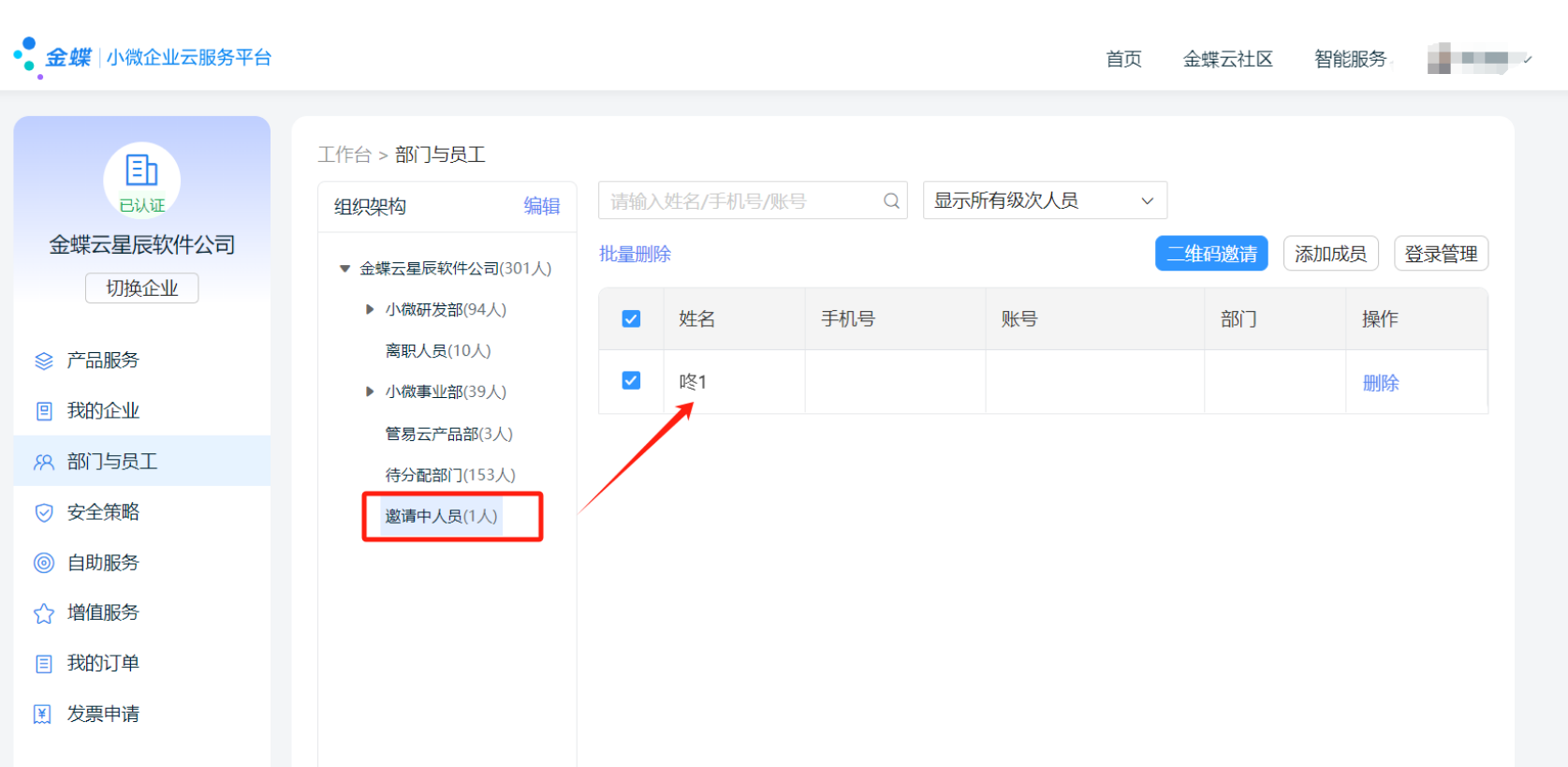Click the Kingdee logo icon
Image resolution: width=1568 pixels, height=767 pixels.
click(x=28, y=57)
